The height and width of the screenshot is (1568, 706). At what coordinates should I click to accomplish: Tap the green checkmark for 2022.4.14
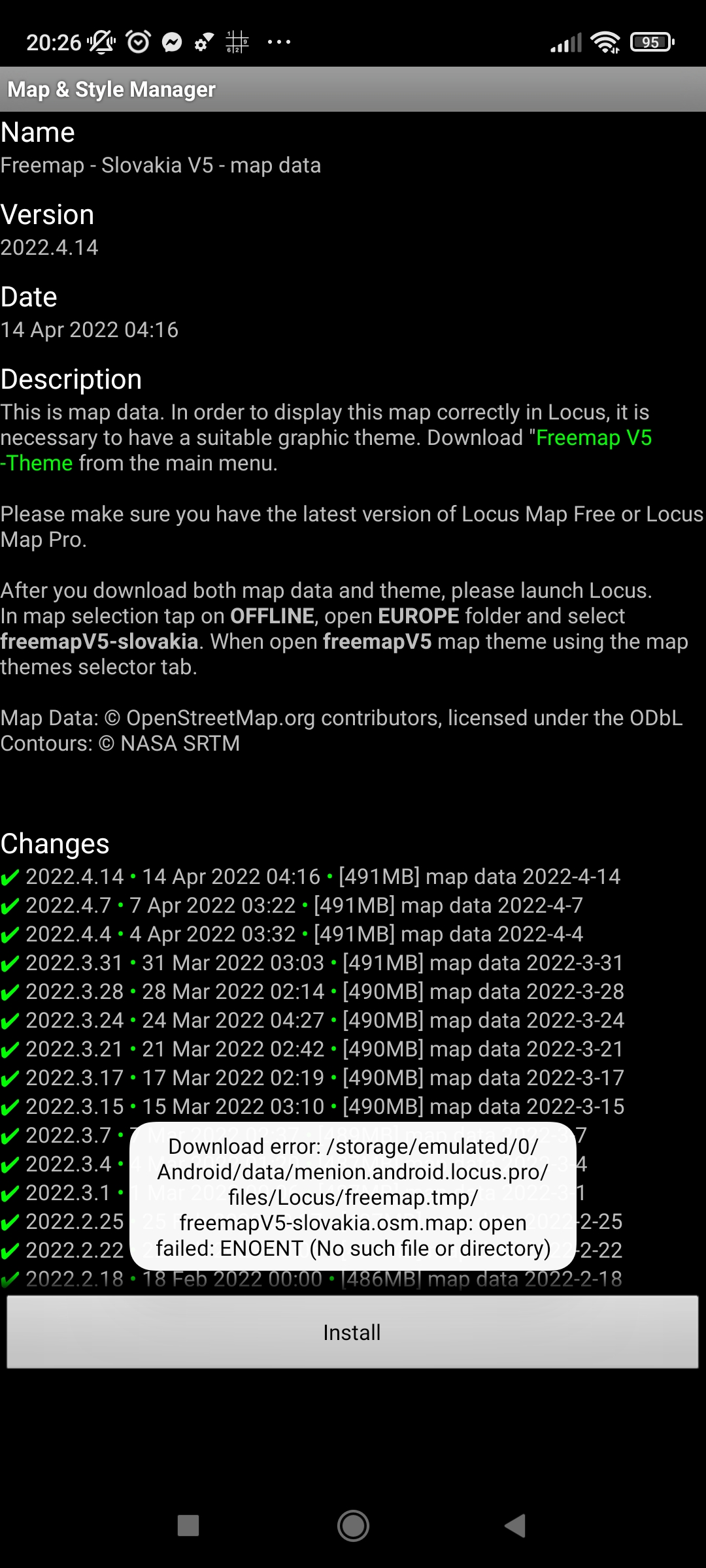click(x=10, y=877)
